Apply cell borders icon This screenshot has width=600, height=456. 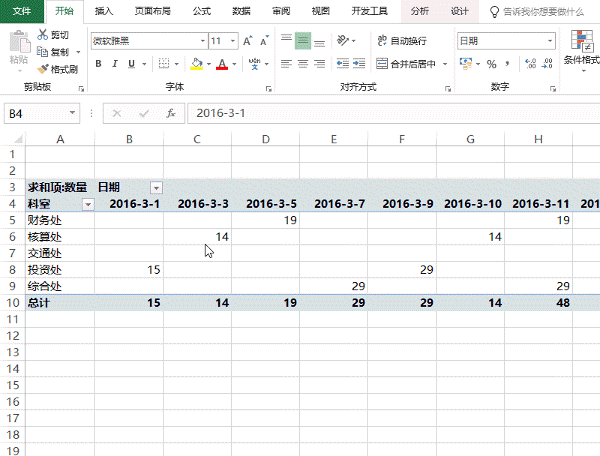point(164,64)
